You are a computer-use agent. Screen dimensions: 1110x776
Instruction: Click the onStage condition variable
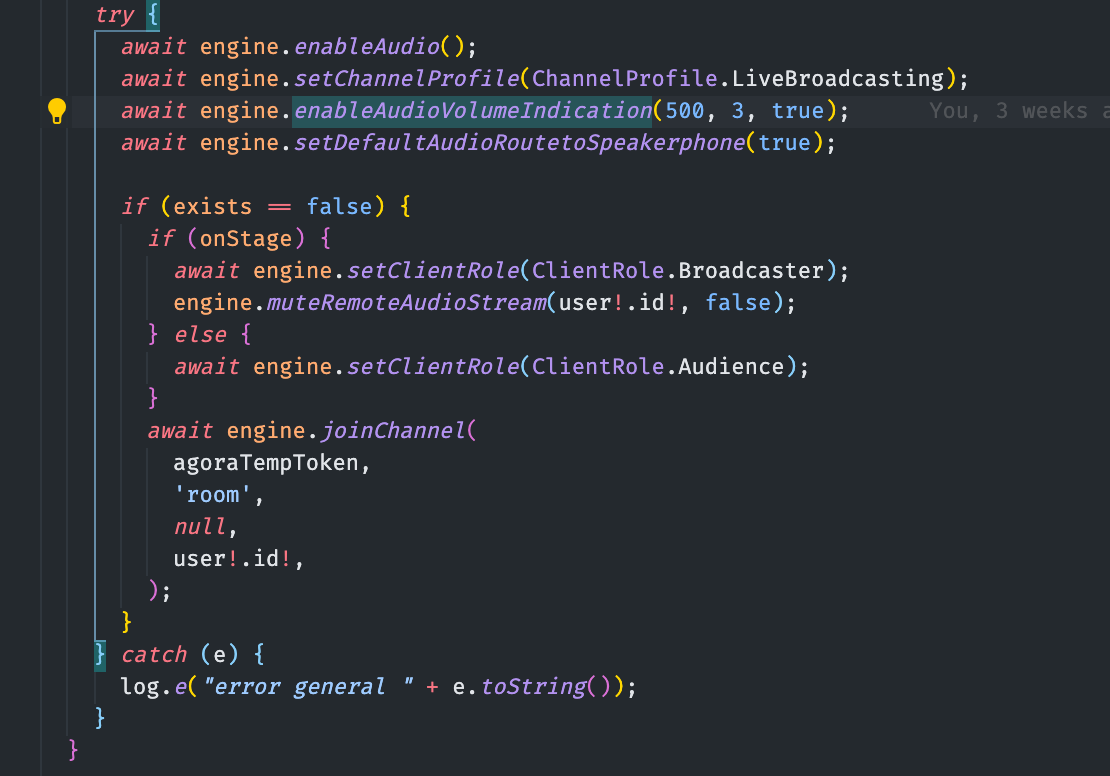click(x=246, y=239)
